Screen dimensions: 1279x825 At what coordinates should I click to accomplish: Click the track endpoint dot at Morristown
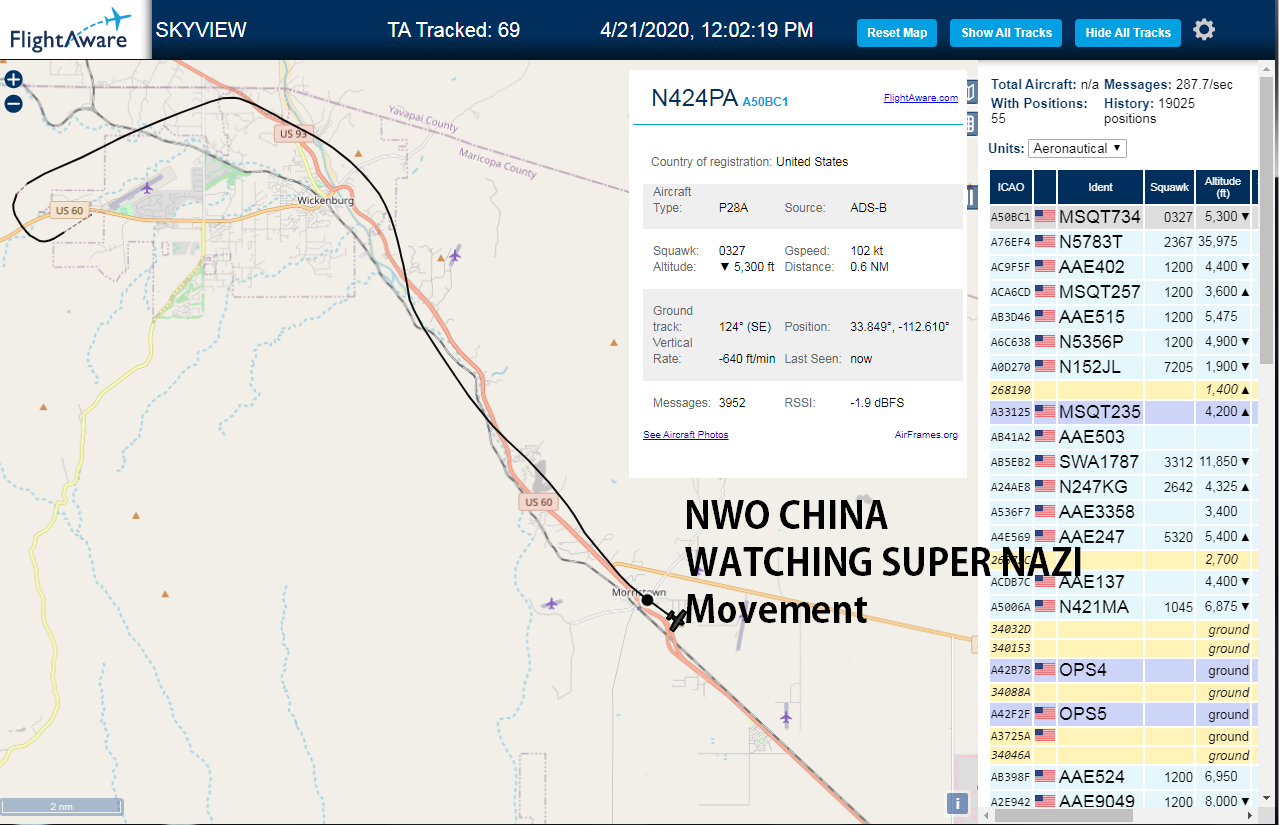click(x=647, y=599)
